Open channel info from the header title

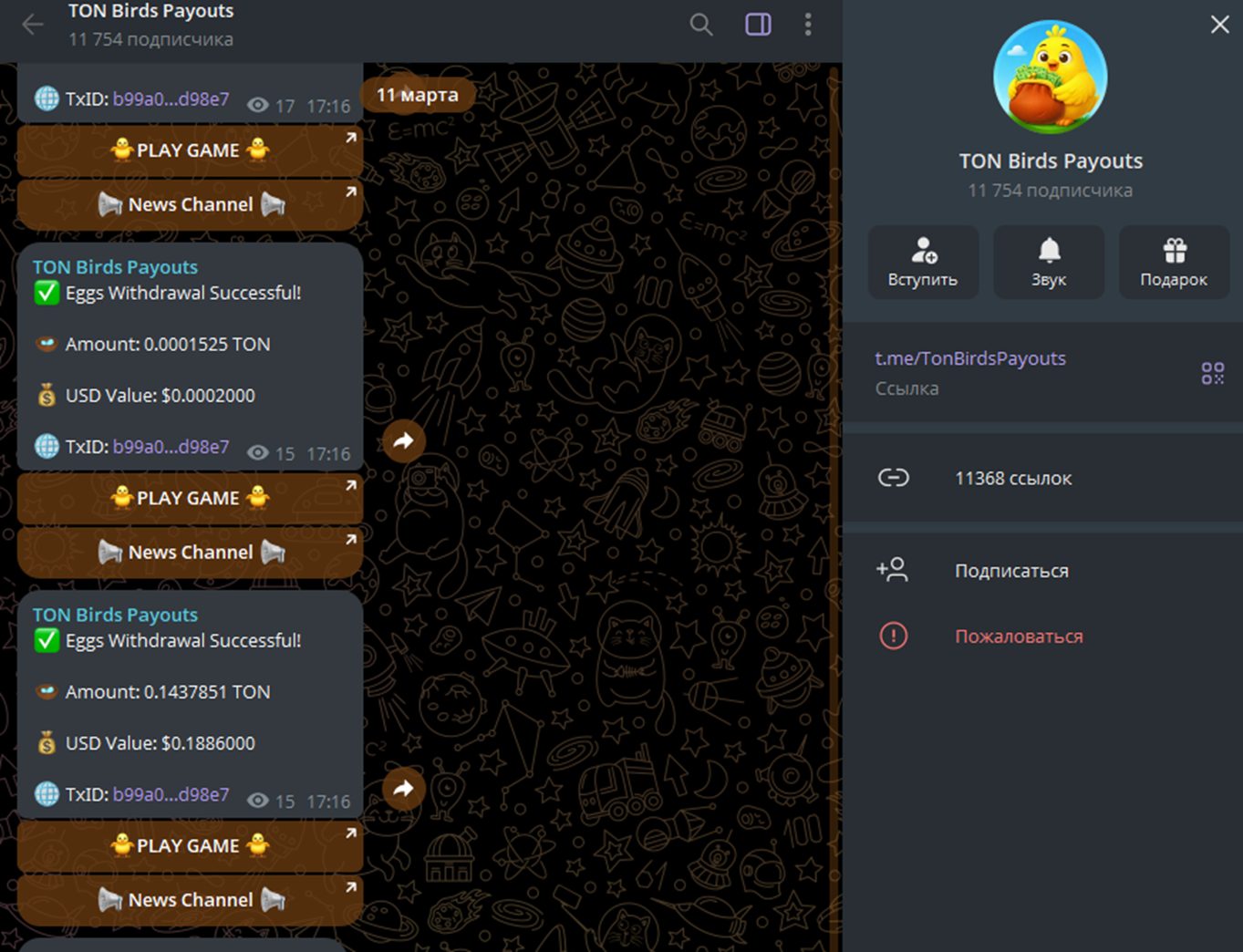pyautogui.click(x=151, y=11)
